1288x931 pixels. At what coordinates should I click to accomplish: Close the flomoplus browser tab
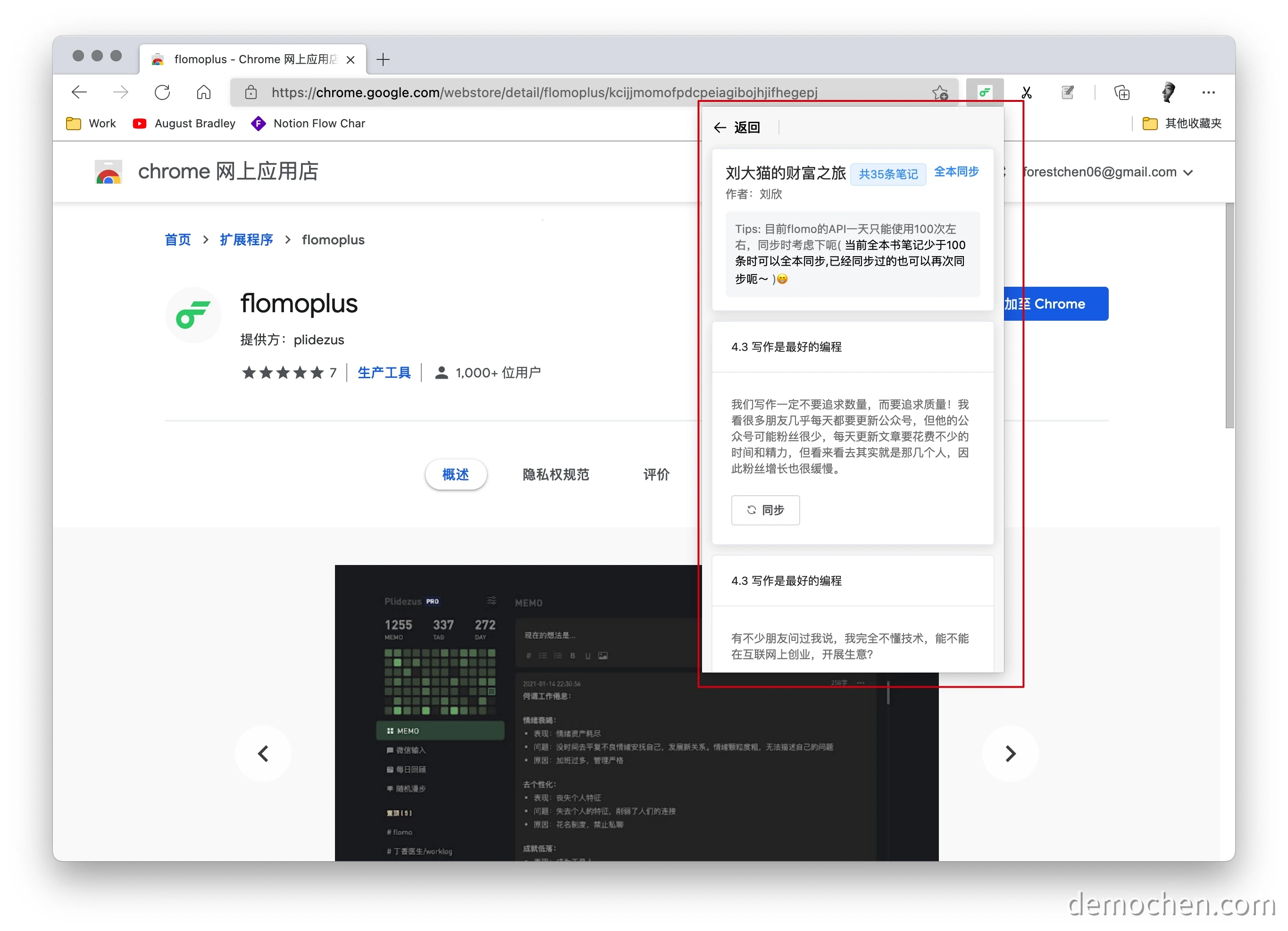point(351,59)
